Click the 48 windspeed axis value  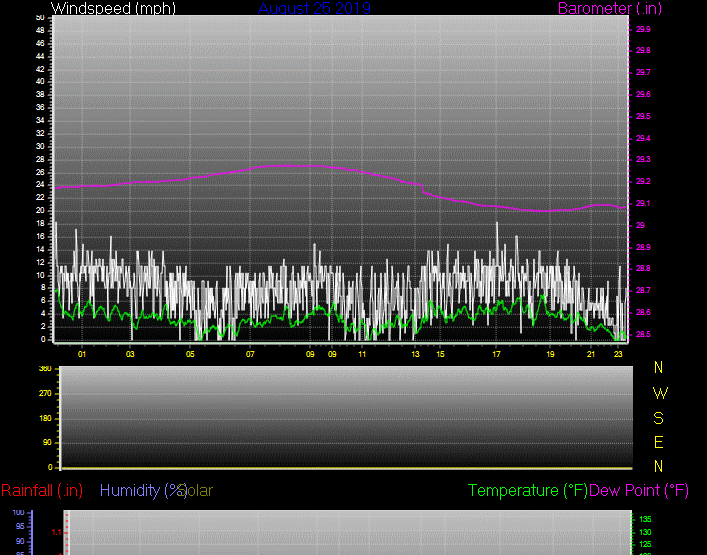pos(40,31)
